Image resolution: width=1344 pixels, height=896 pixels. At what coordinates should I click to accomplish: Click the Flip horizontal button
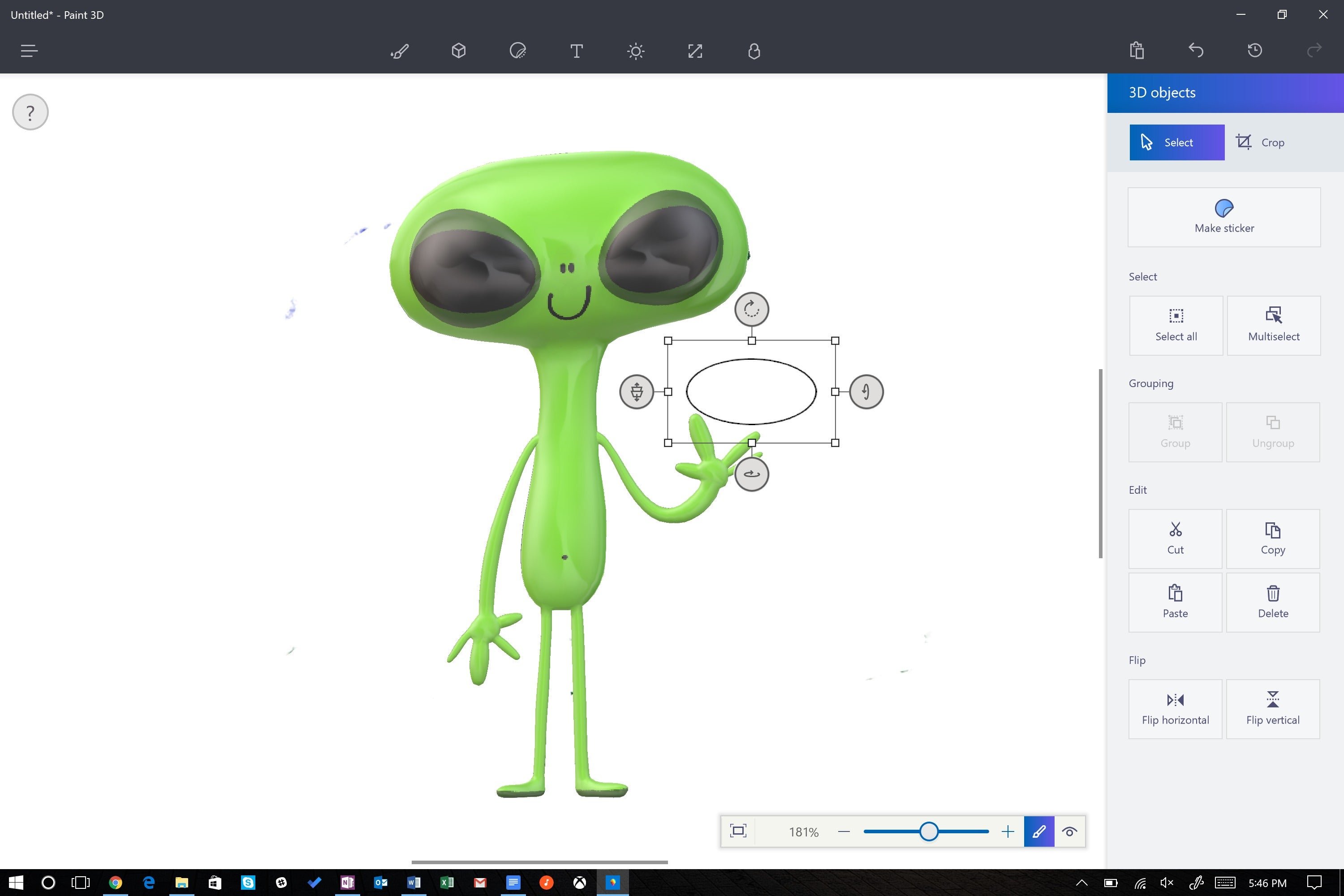[x=1175, y=709]
